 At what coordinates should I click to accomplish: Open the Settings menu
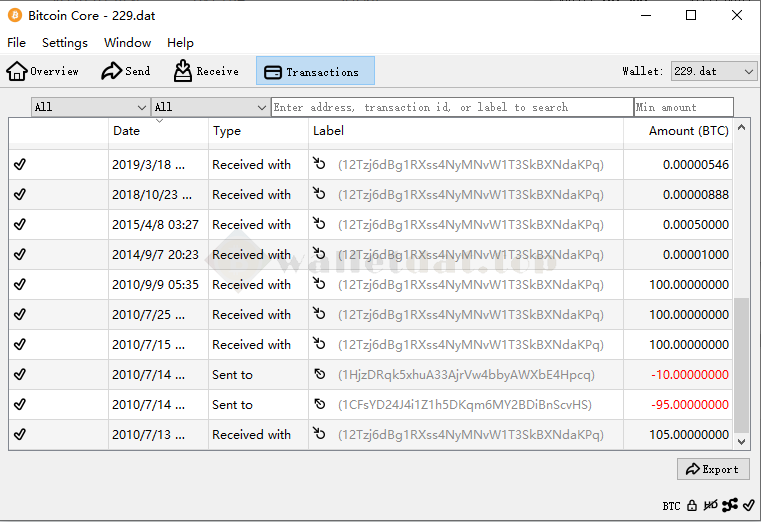tap(65, 43)
